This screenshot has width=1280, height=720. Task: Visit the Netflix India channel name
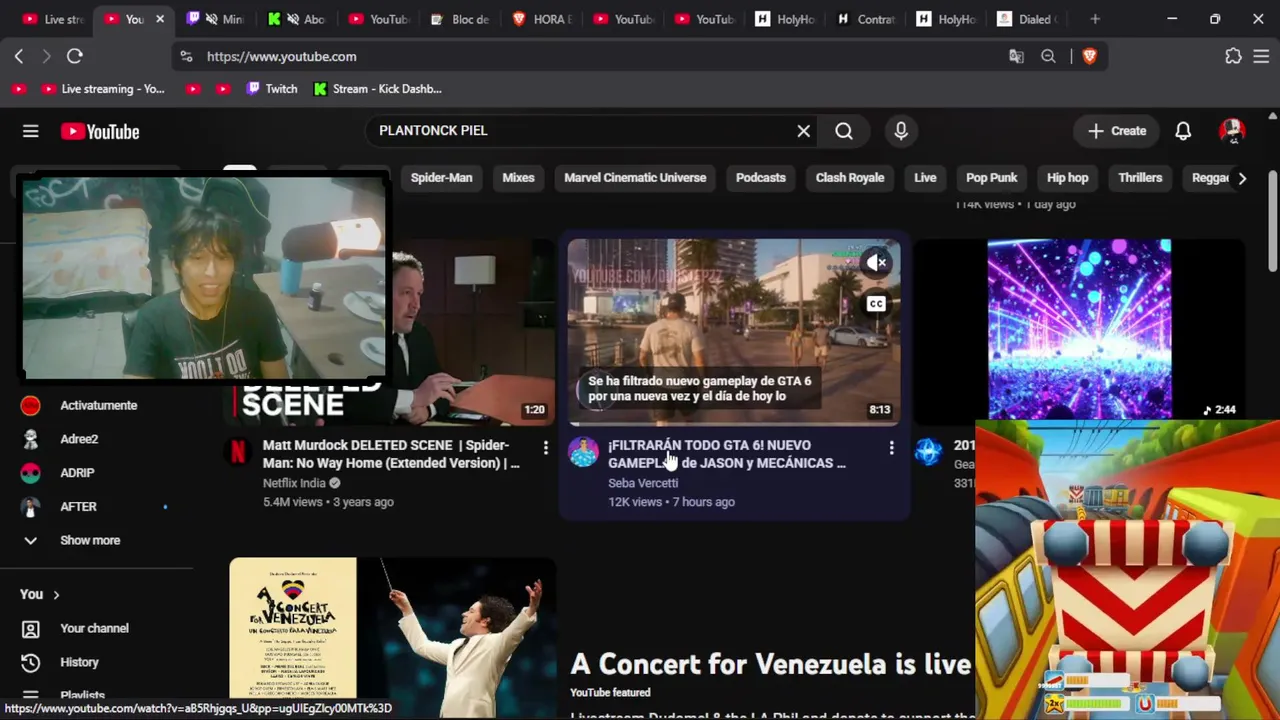click(x=294, y=483)
